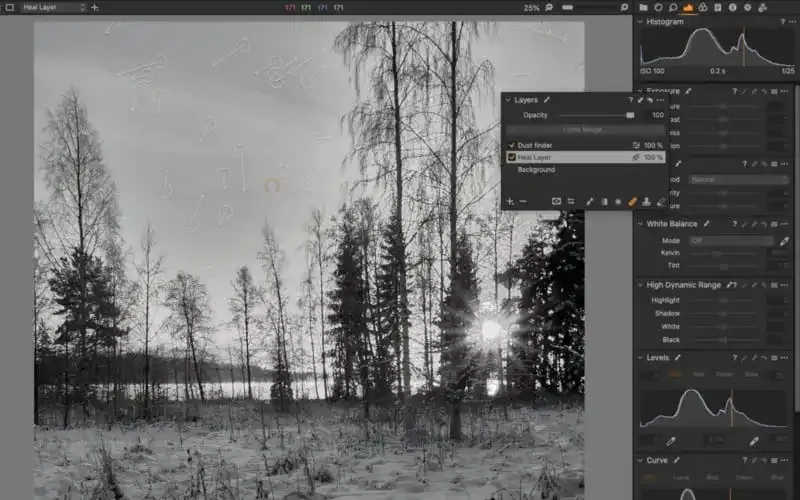Click the 25% zoom percentage readout
Viewport: 800px width, 500px height.
click(x=532, y=7)
